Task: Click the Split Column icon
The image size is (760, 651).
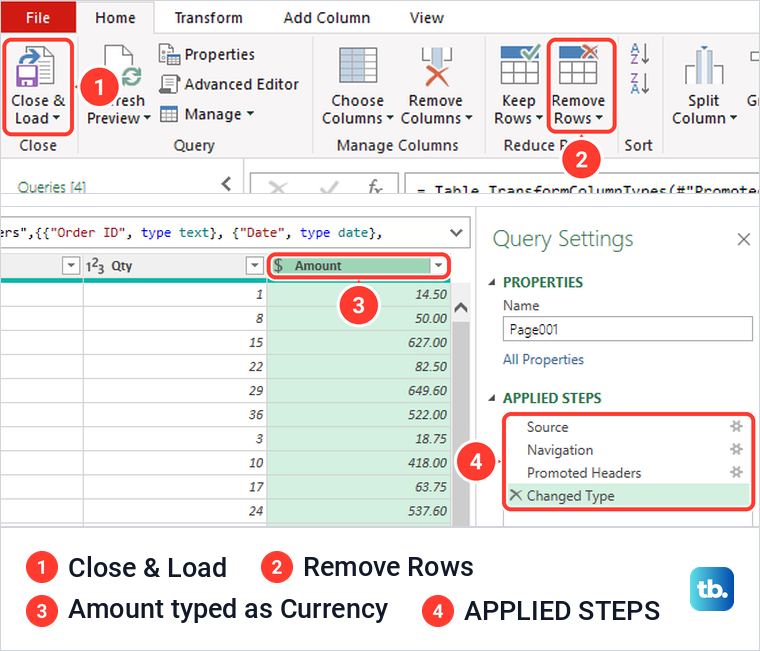Action: click(704, 65)
